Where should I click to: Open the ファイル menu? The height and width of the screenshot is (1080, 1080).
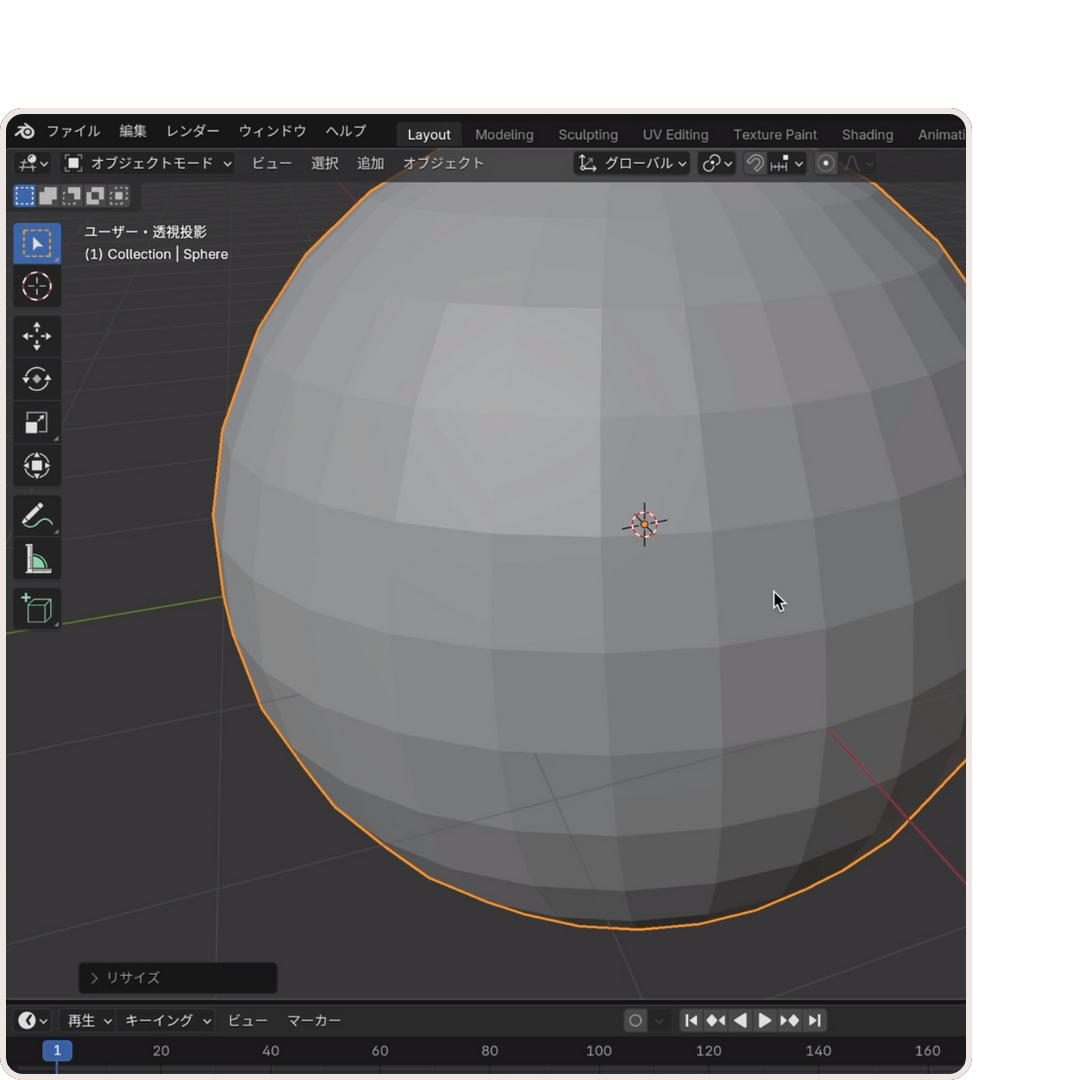click(x=73, y=131)
